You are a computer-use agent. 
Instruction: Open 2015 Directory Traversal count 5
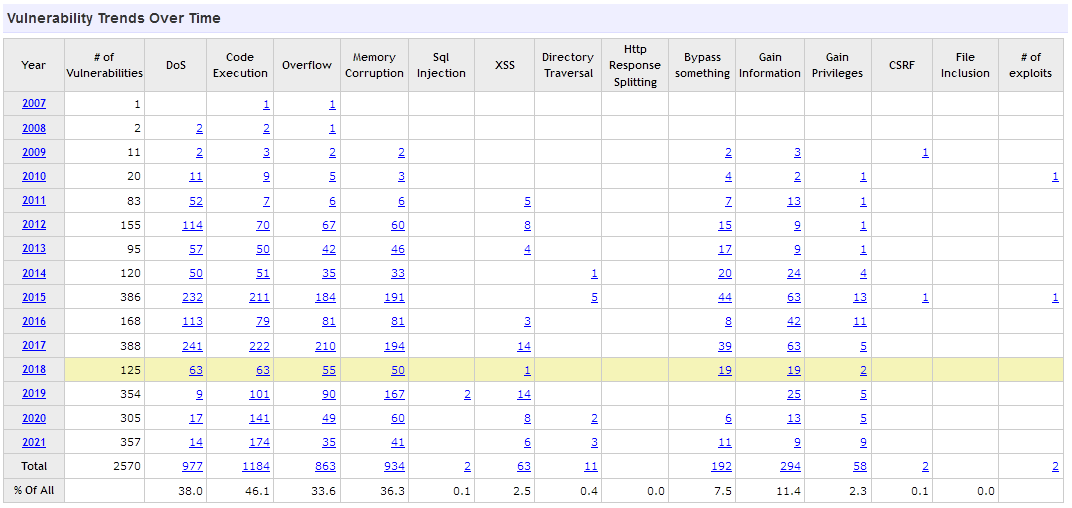(x=594, y=298)
